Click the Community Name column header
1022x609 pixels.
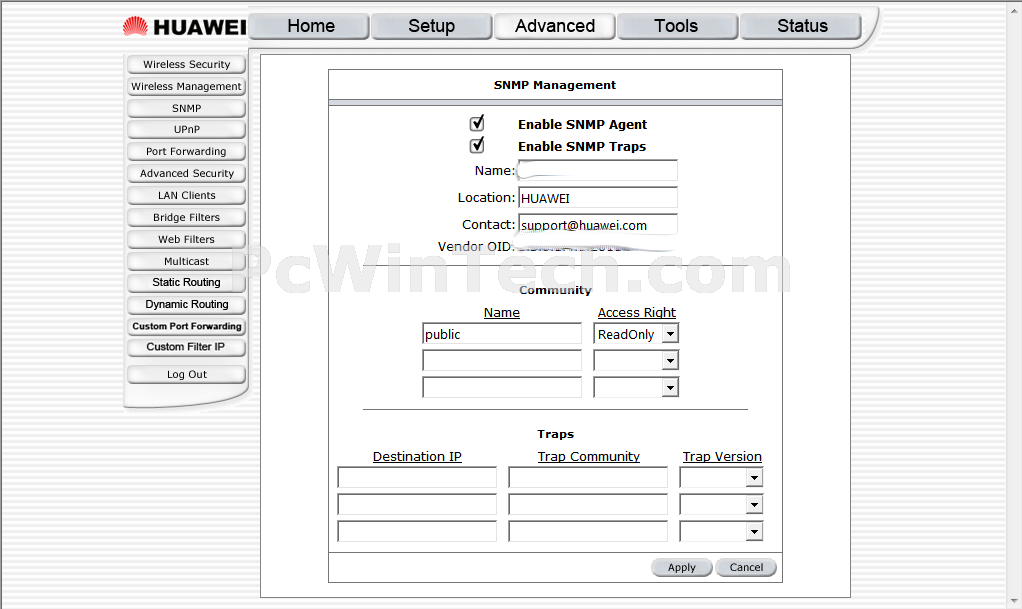[502, 312]
